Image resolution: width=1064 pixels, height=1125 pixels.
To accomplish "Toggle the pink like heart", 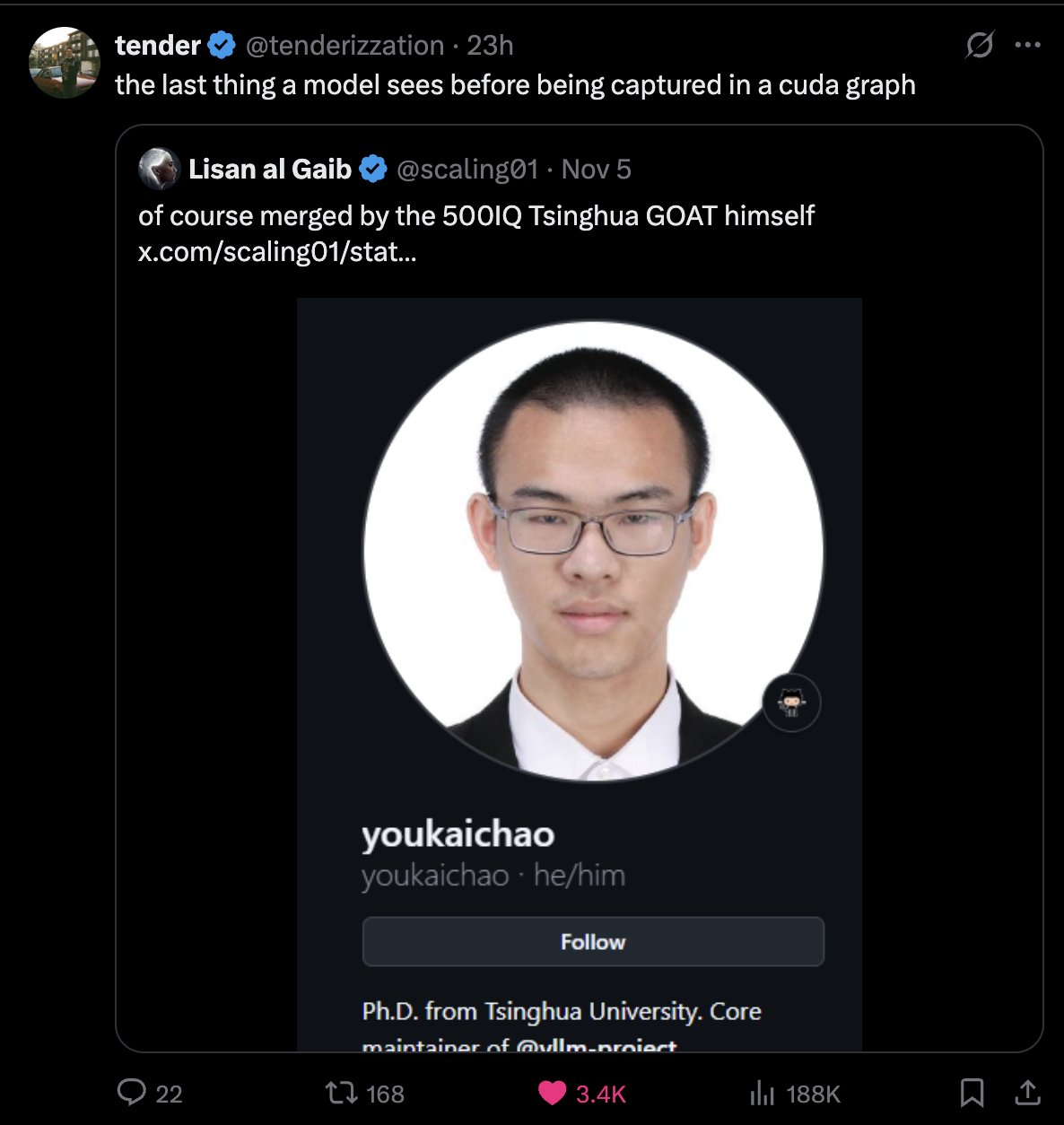I will (552, 1093).
